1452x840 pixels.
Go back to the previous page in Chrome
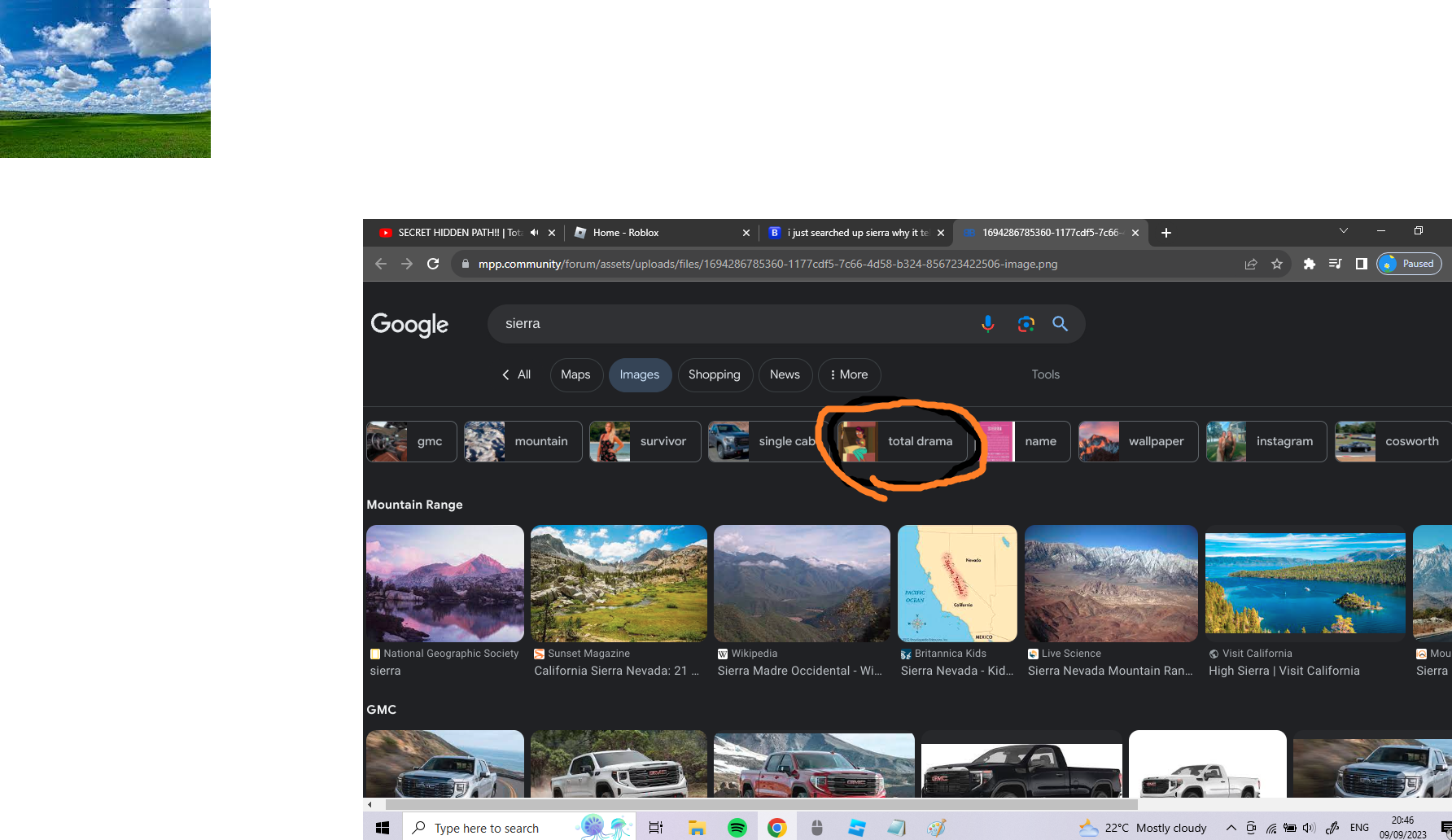380,264
